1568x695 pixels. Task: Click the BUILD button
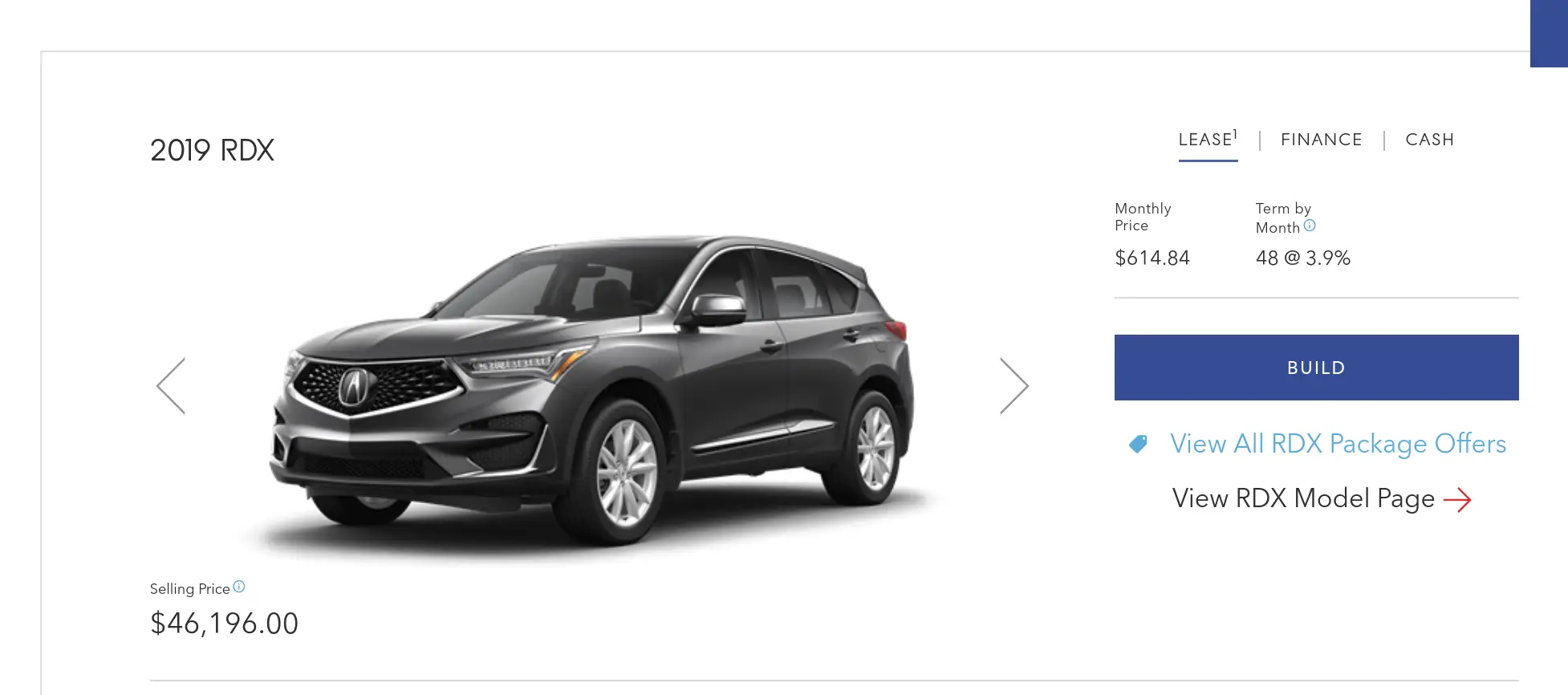pyautogui.click(x=1316, y=368)
